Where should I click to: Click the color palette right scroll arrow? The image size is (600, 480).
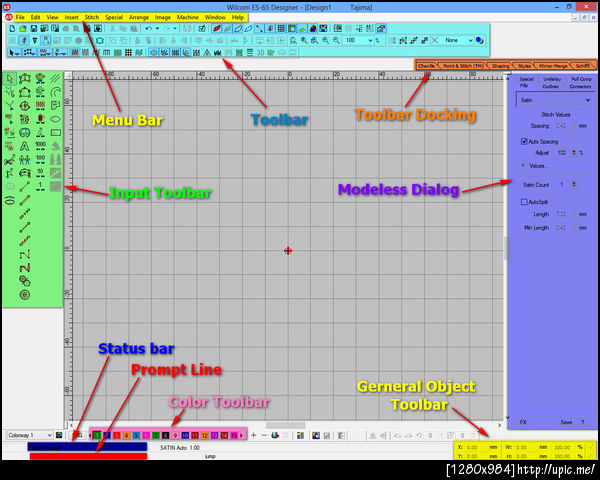point(241,436)
